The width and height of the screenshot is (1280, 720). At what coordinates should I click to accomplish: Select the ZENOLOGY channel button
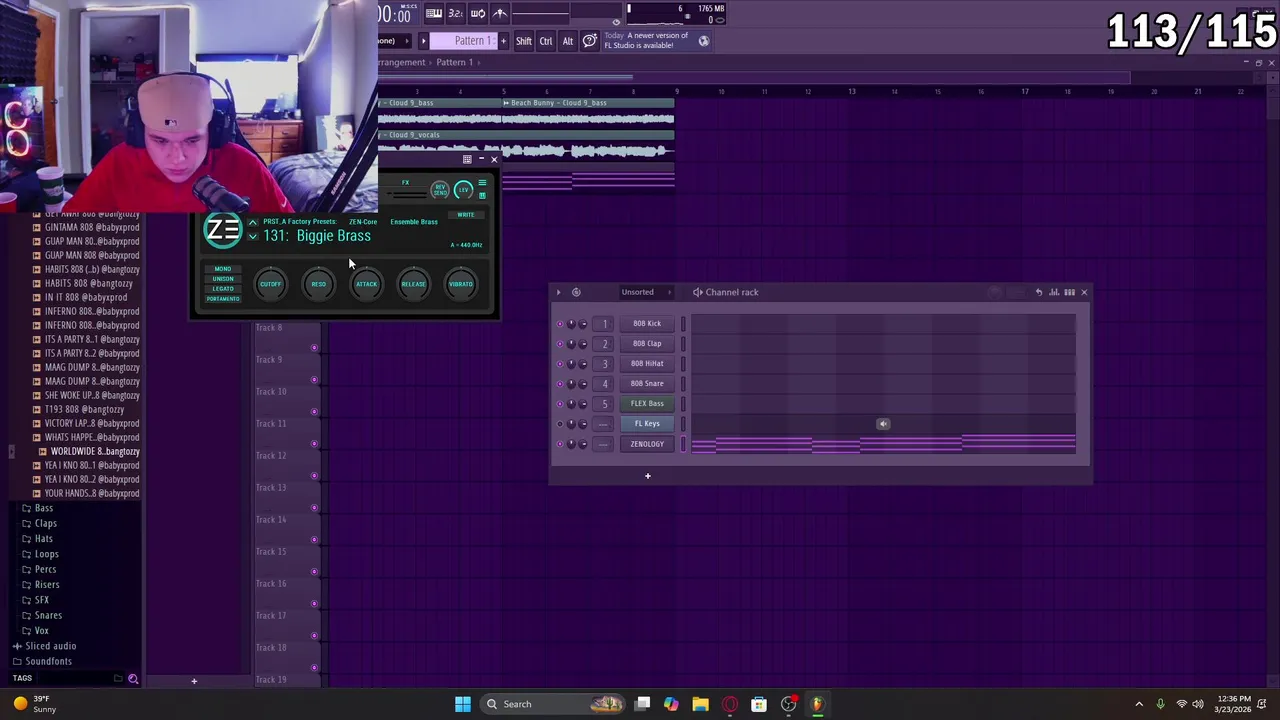[x=647, y=444]
